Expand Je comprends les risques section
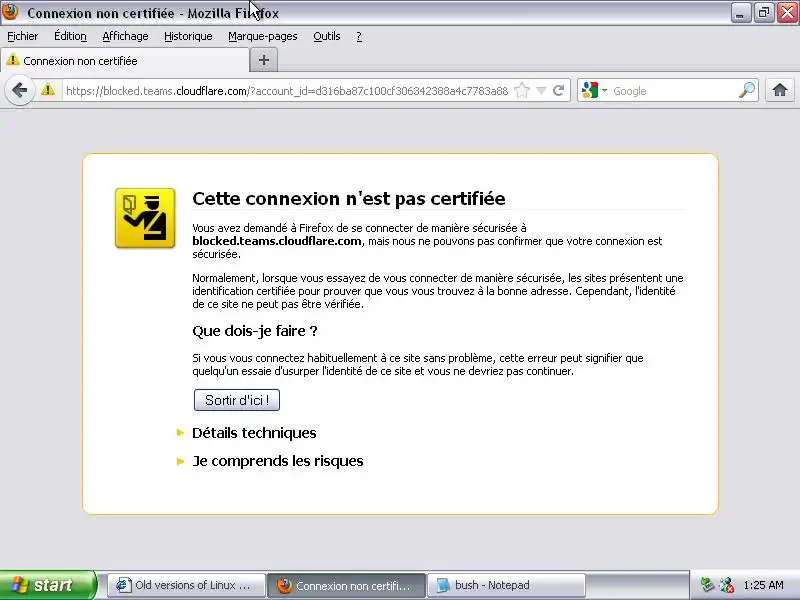 point(277,461)
